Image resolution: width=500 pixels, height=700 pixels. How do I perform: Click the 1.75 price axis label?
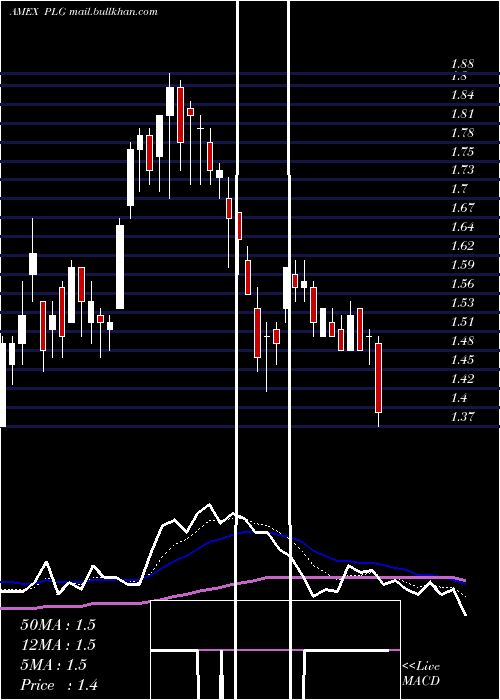(462, 152)
